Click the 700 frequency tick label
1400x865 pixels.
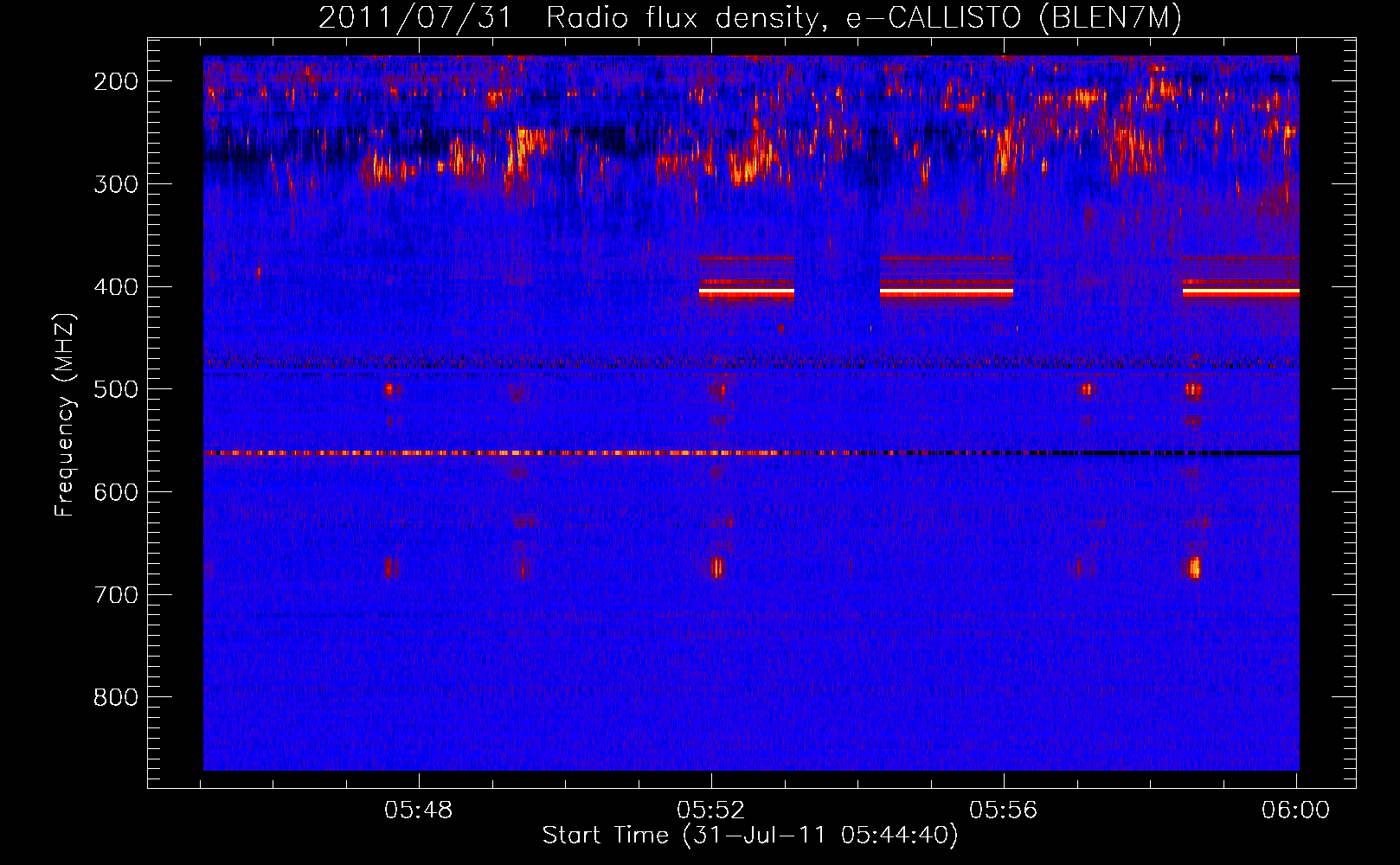(116, 595)
